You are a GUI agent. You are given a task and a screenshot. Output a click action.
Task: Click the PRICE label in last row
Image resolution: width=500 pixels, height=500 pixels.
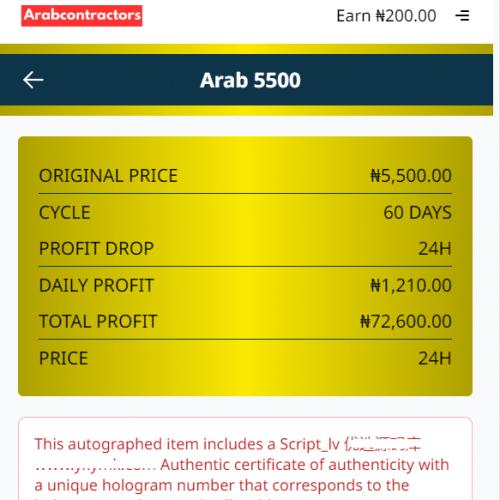[x=64, y=359]
